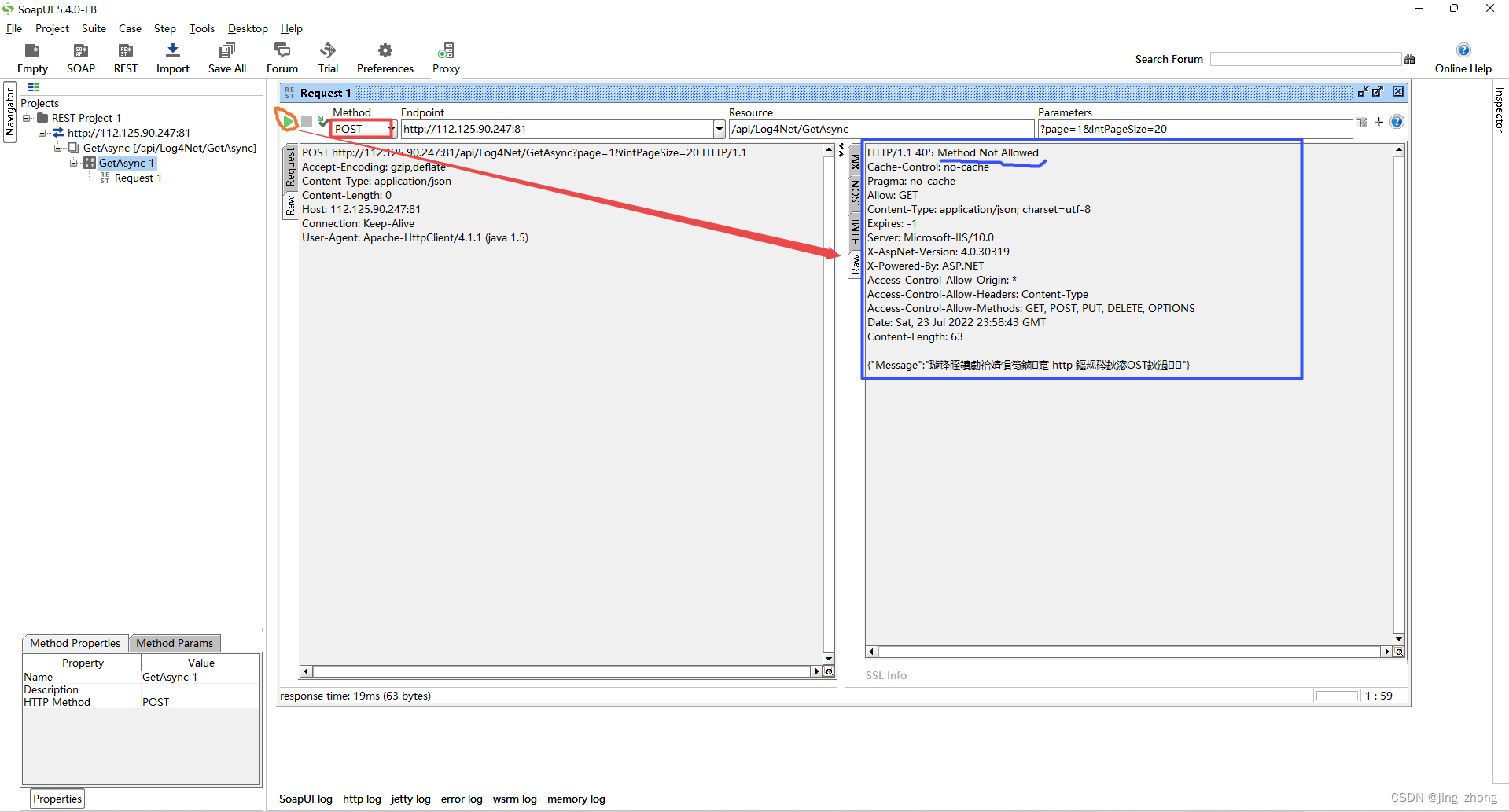Open the Help menu
1509x812 pixels.
tap(292, 28)
